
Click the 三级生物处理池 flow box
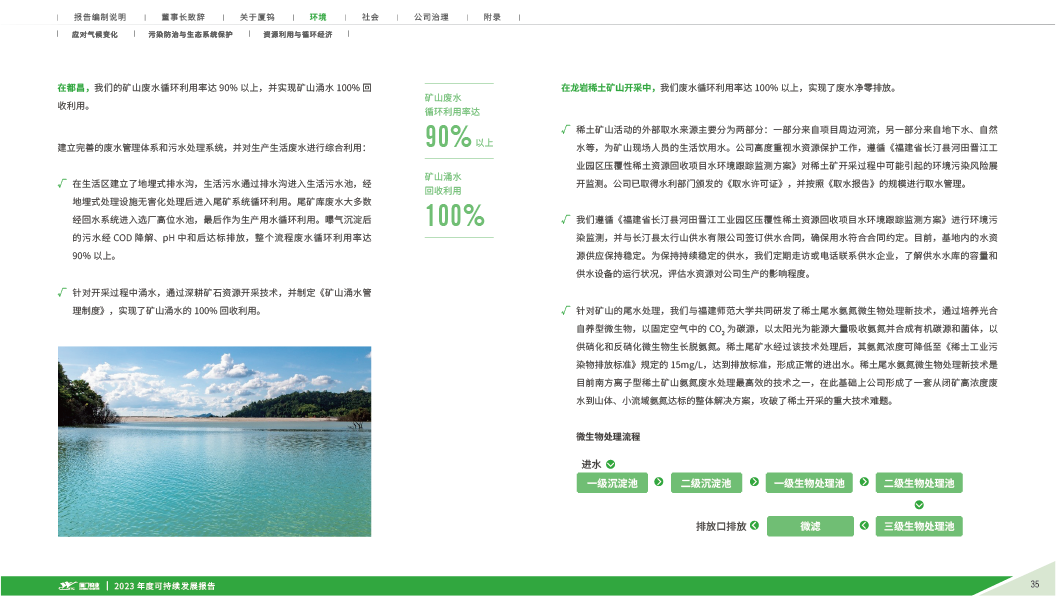point(919,526)
